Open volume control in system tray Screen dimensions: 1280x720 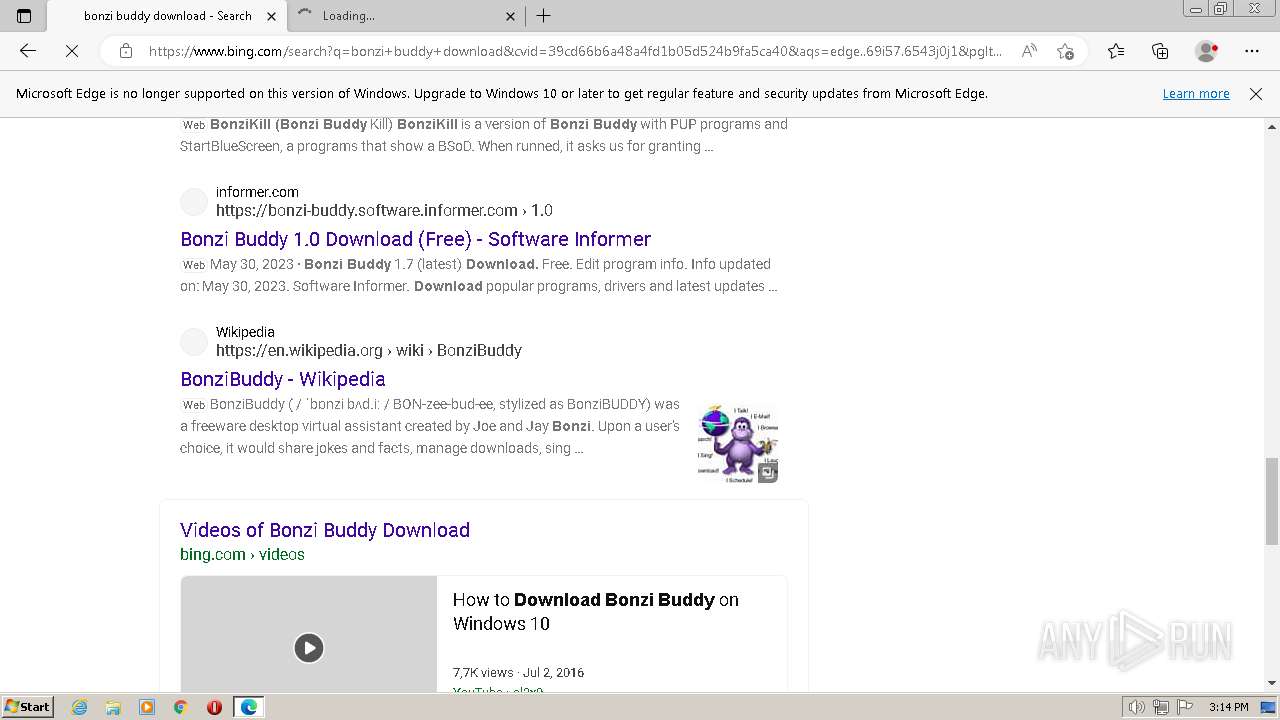(1137, 707)
